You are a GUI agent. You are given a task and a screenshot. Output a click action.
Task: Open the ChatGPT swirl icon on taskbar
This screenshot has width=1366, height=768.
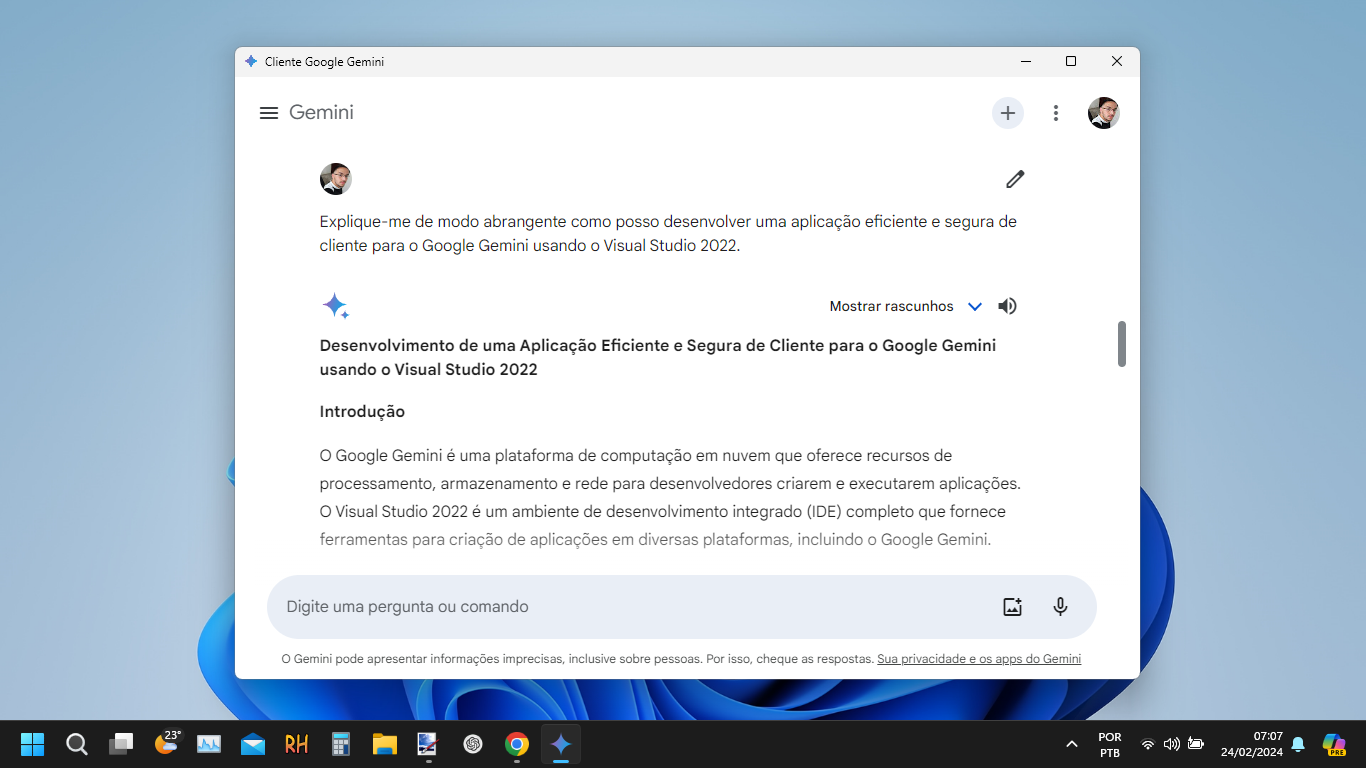click(x=473, y=744)
